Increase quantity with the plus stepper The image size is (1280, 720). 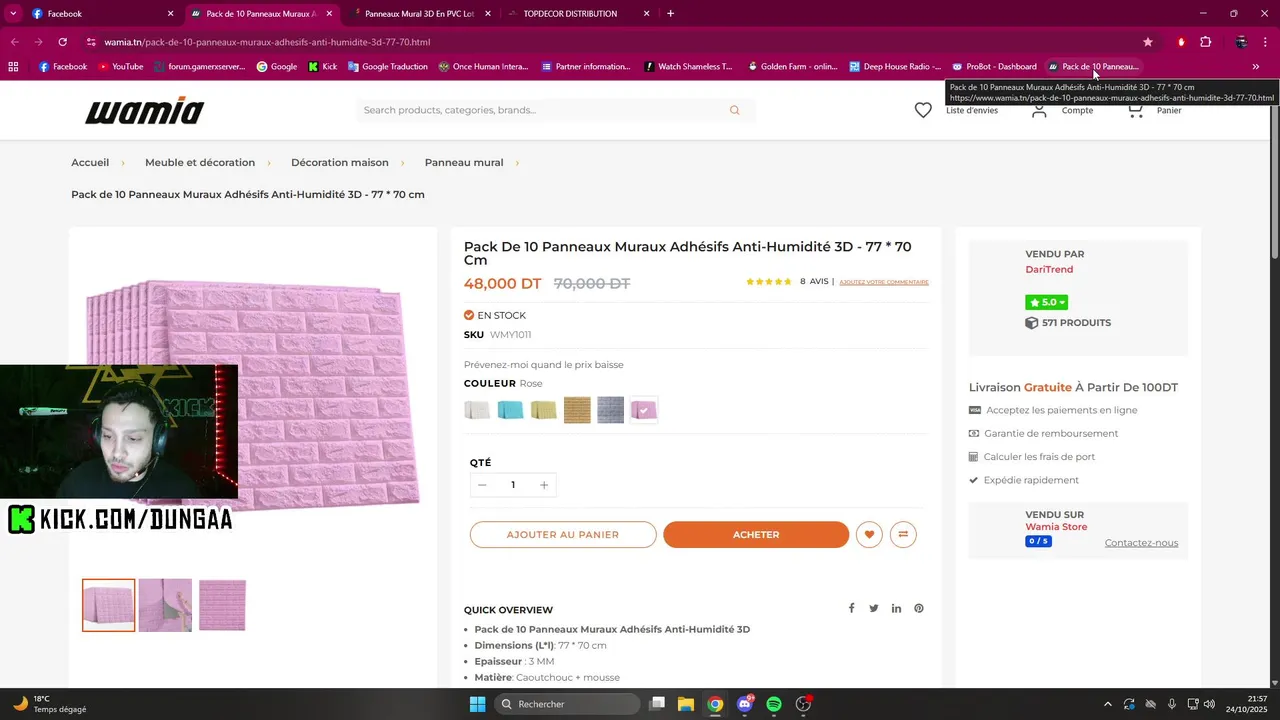pyautogui.click(x=544, y=485)
